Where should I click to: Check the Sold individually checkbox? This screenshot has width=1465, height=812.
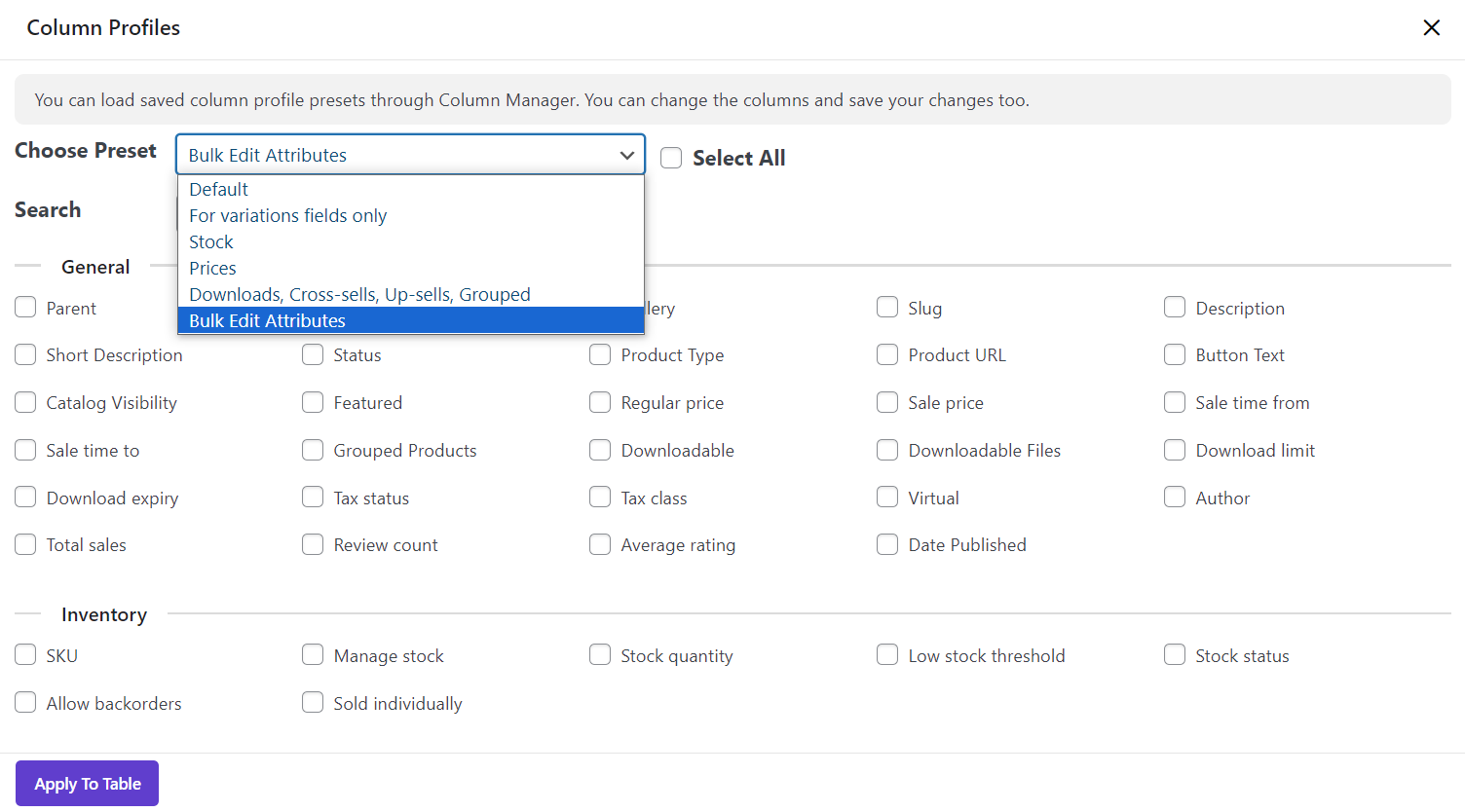(x=313, y=703)
